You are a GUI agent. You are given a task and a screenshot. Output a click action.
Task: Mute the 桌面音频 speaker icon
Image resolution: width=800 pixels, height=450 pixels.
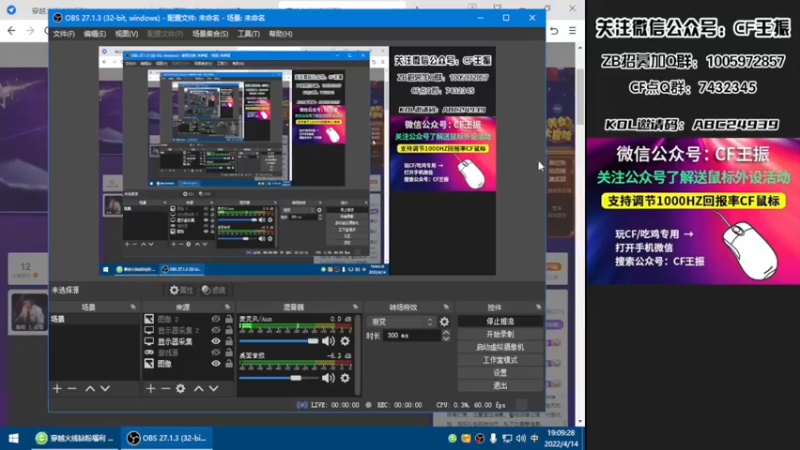328,378
